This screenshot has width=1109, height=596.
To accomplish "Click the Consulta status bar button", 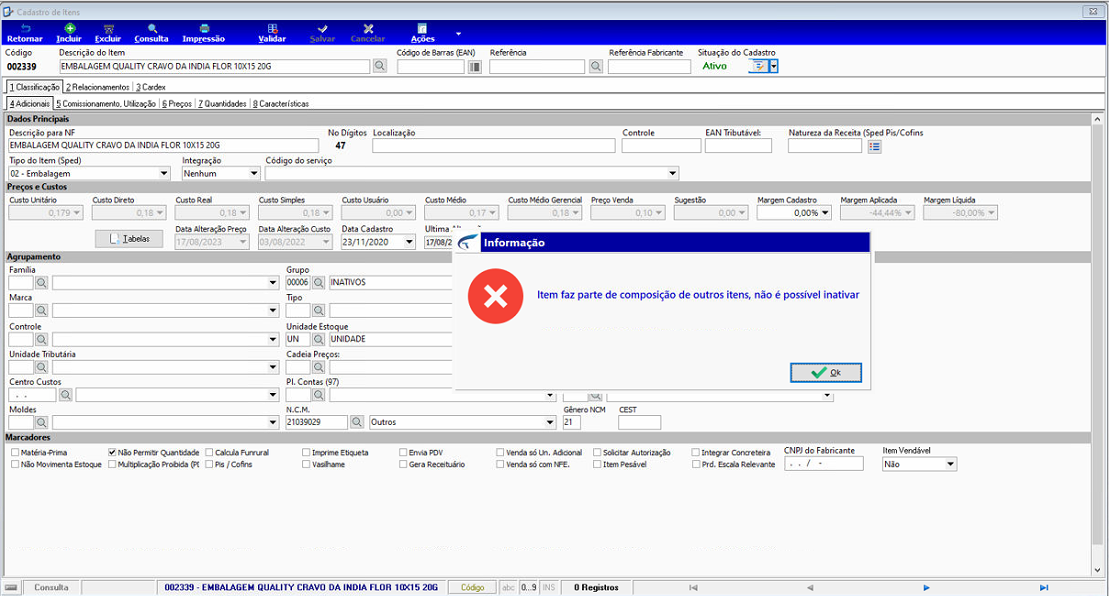I will (52, 588).
